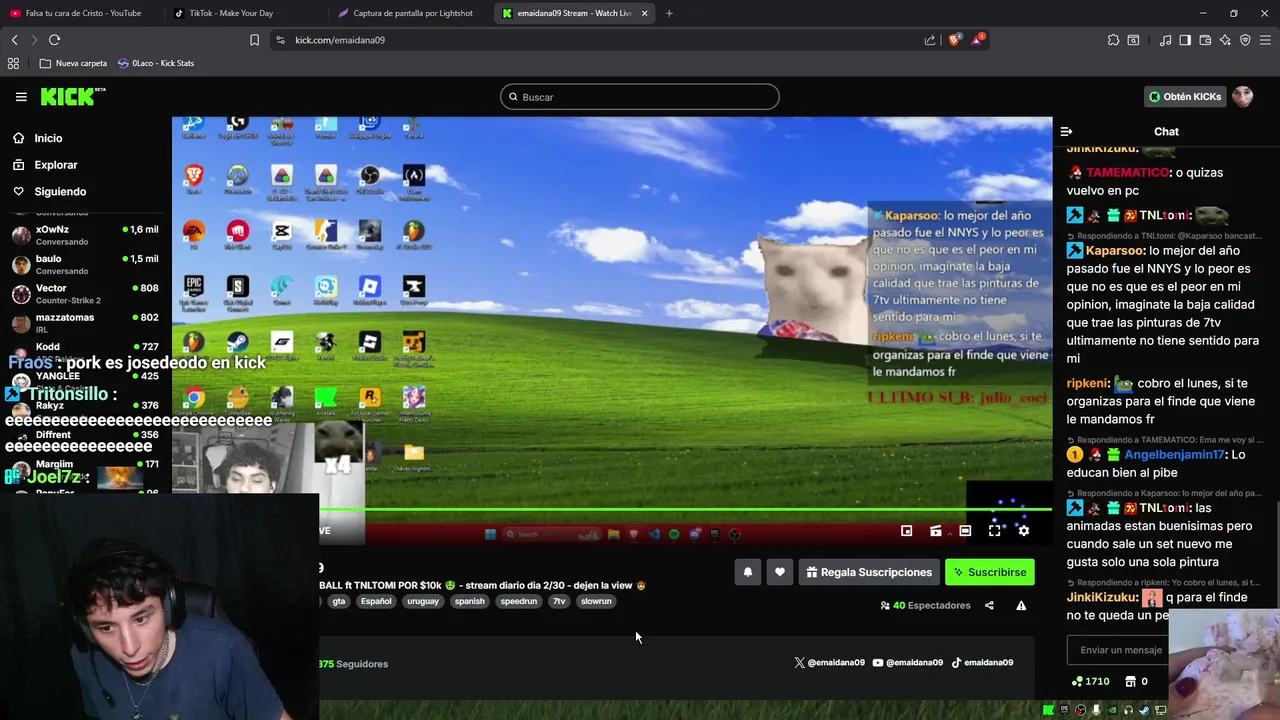Open the video player settings gear
This screenshot has width=1280, height=720.
pos(1023,531)
